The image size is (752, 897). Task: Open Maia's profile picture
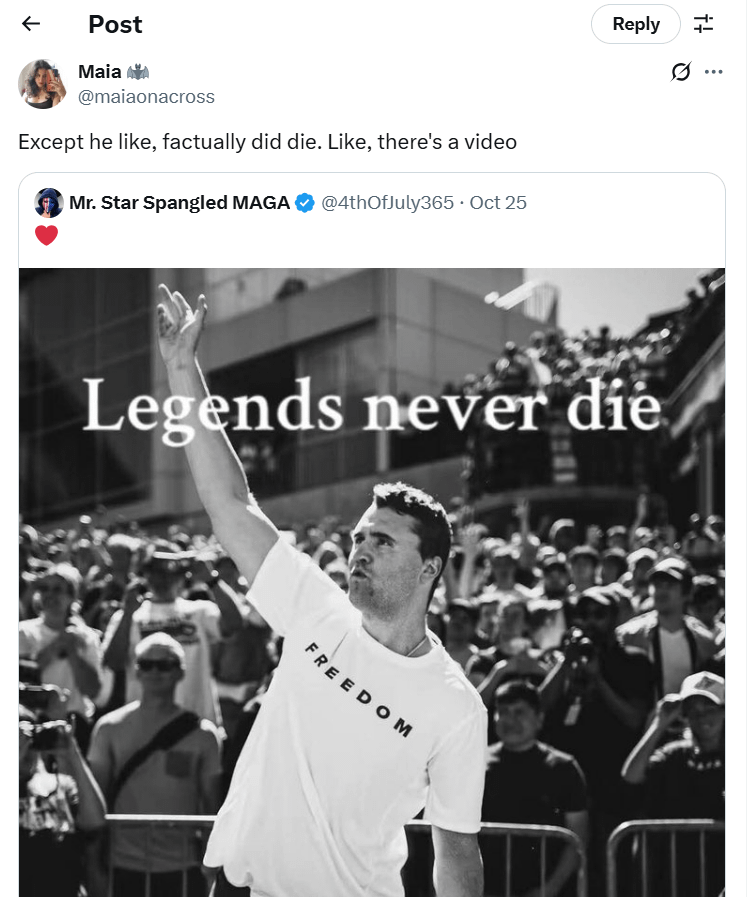click(x=42, y=84)
